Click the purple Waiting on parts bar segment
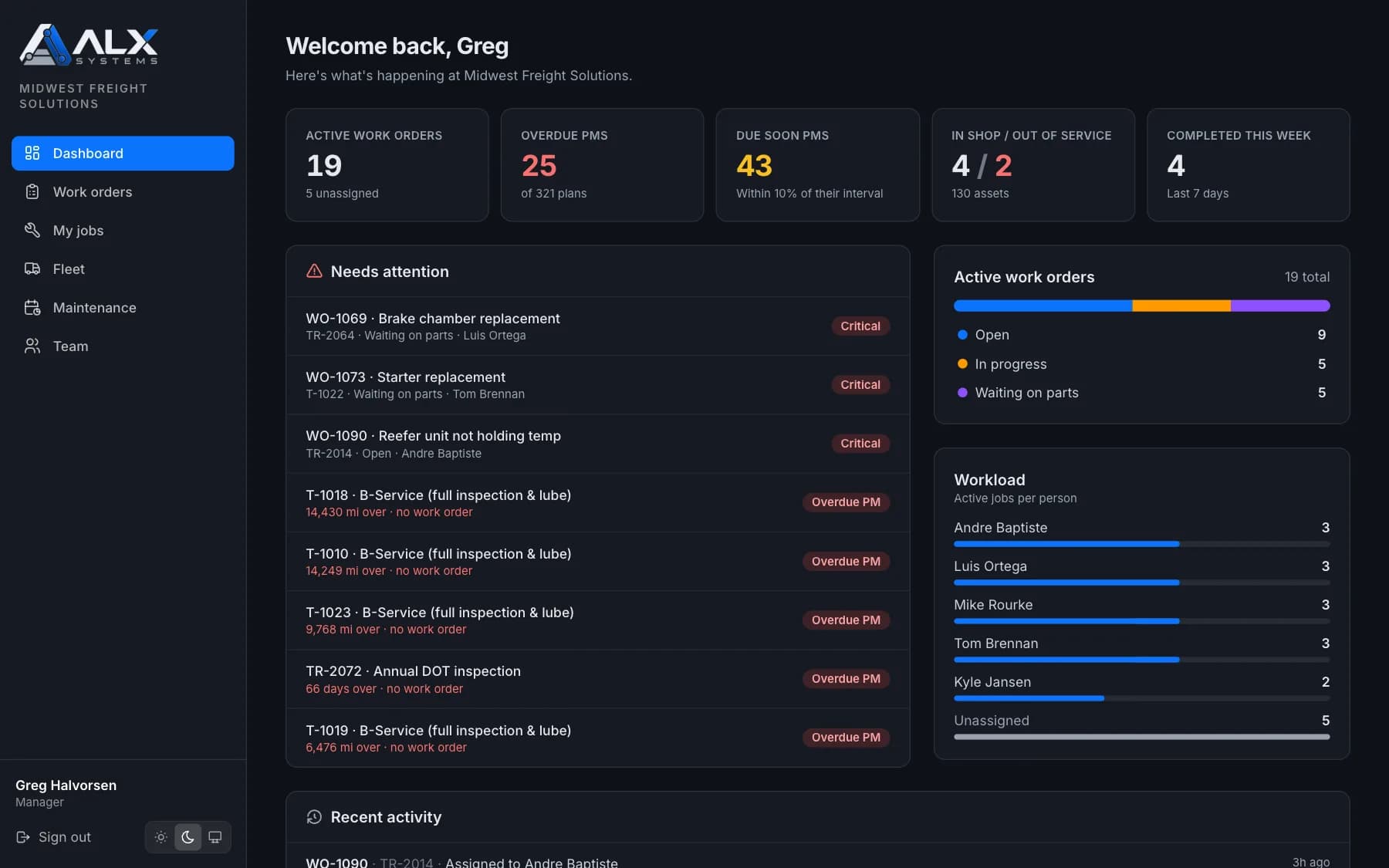1389x868 pixels. click(x=1280, y=306)
